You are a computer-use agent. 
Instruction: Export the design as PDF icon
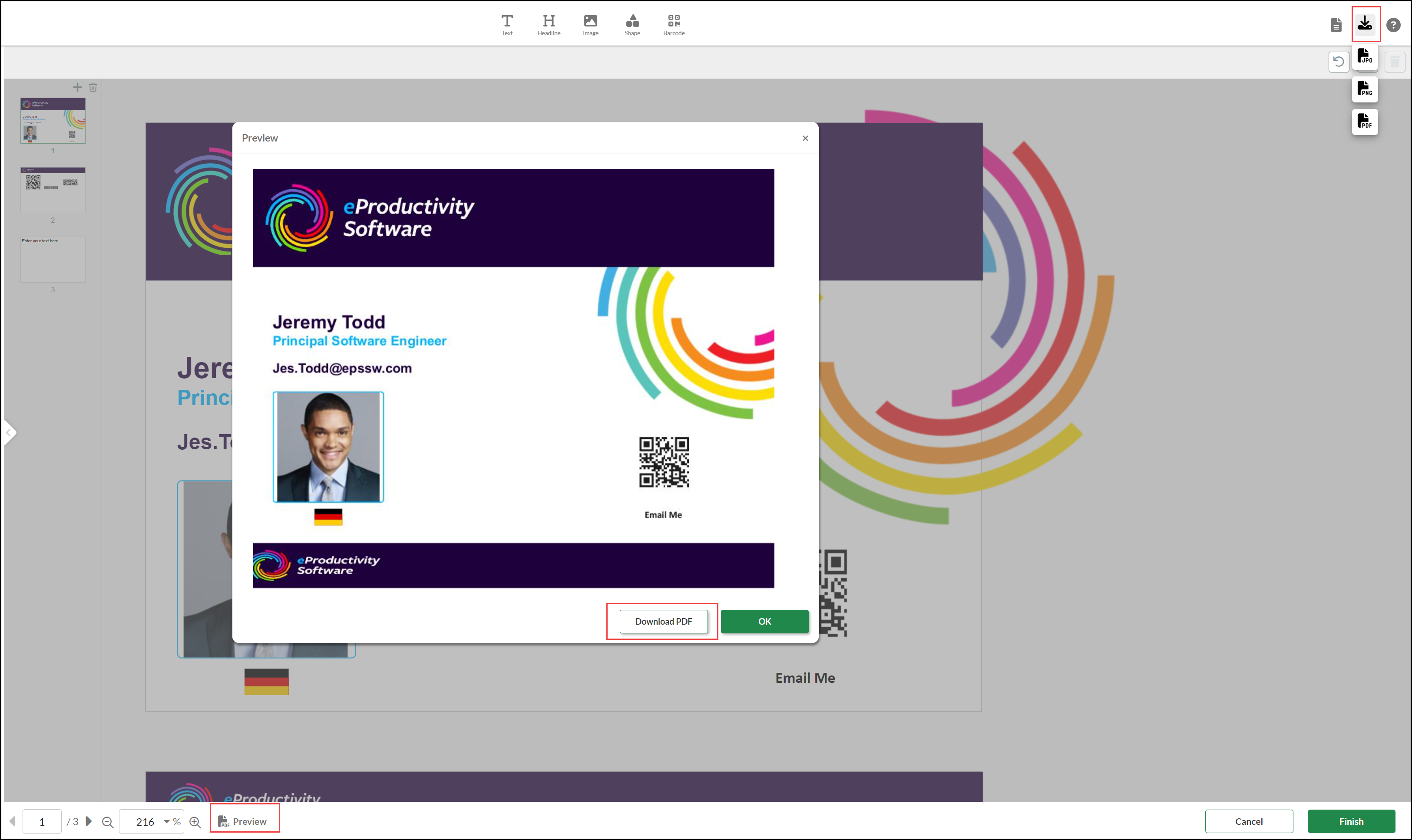1365,121
